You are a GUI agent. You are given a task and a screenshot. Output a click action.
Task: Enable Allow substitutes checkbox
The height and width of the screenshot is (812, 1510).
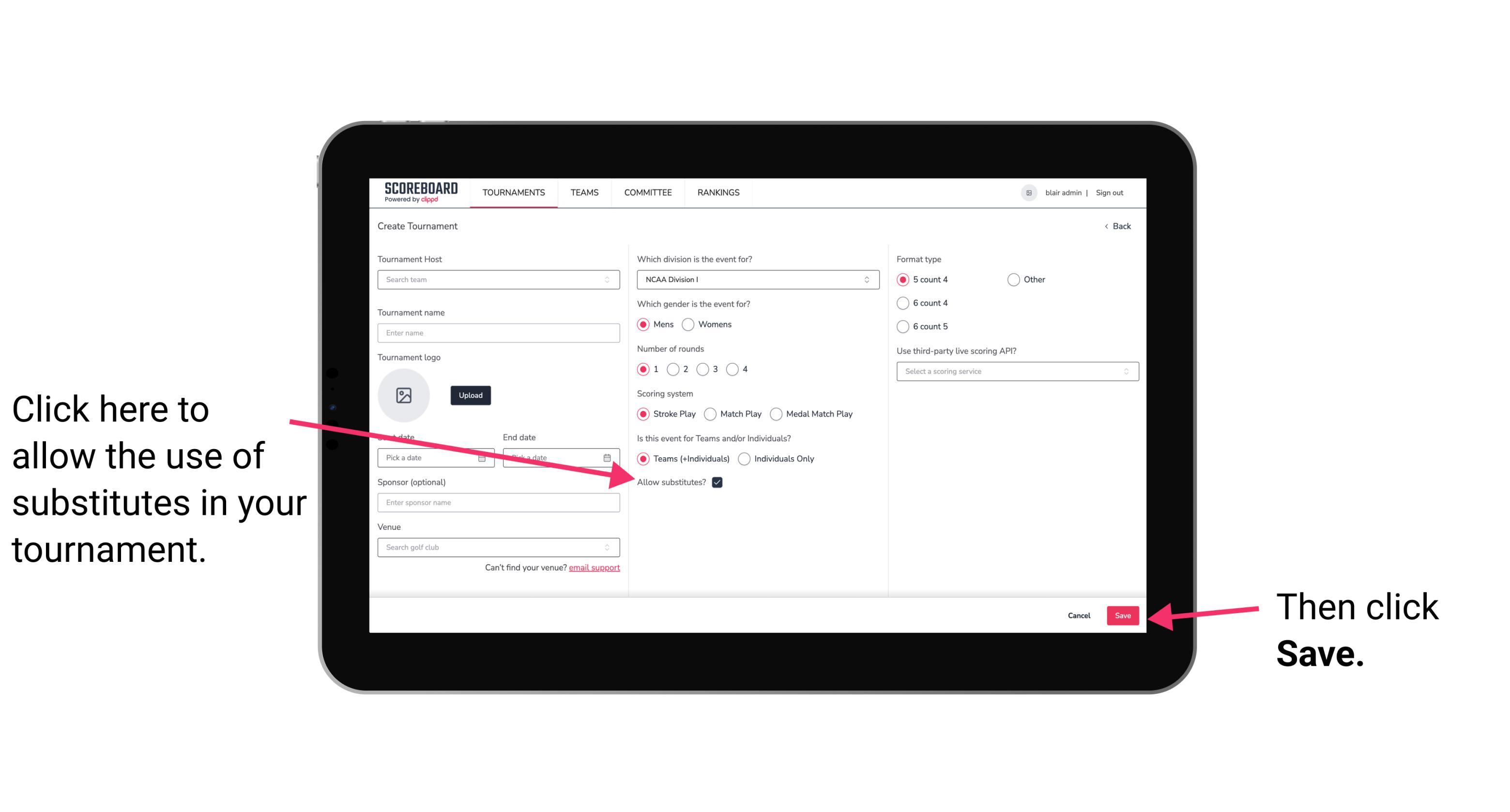coord(720,483)
